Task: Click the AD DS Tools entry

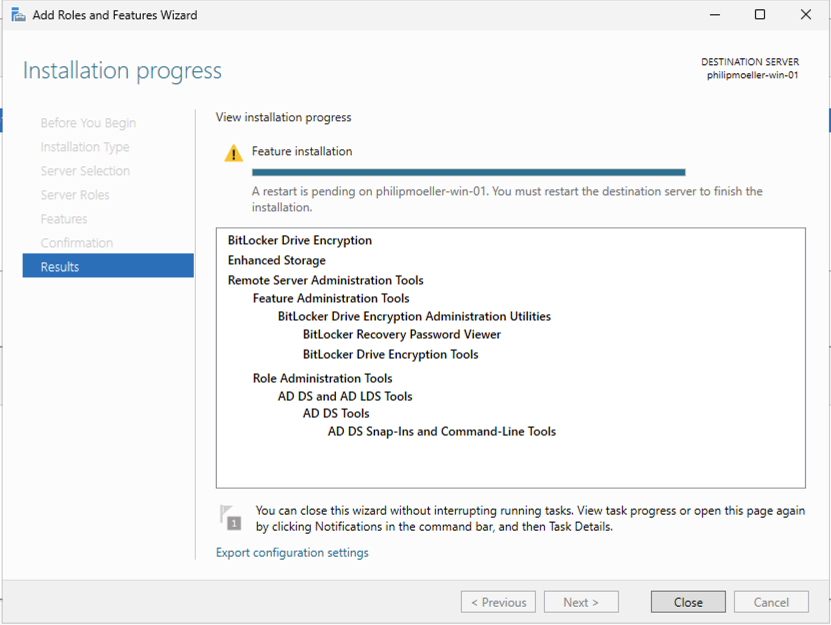Action: click(x=335, y=413)
